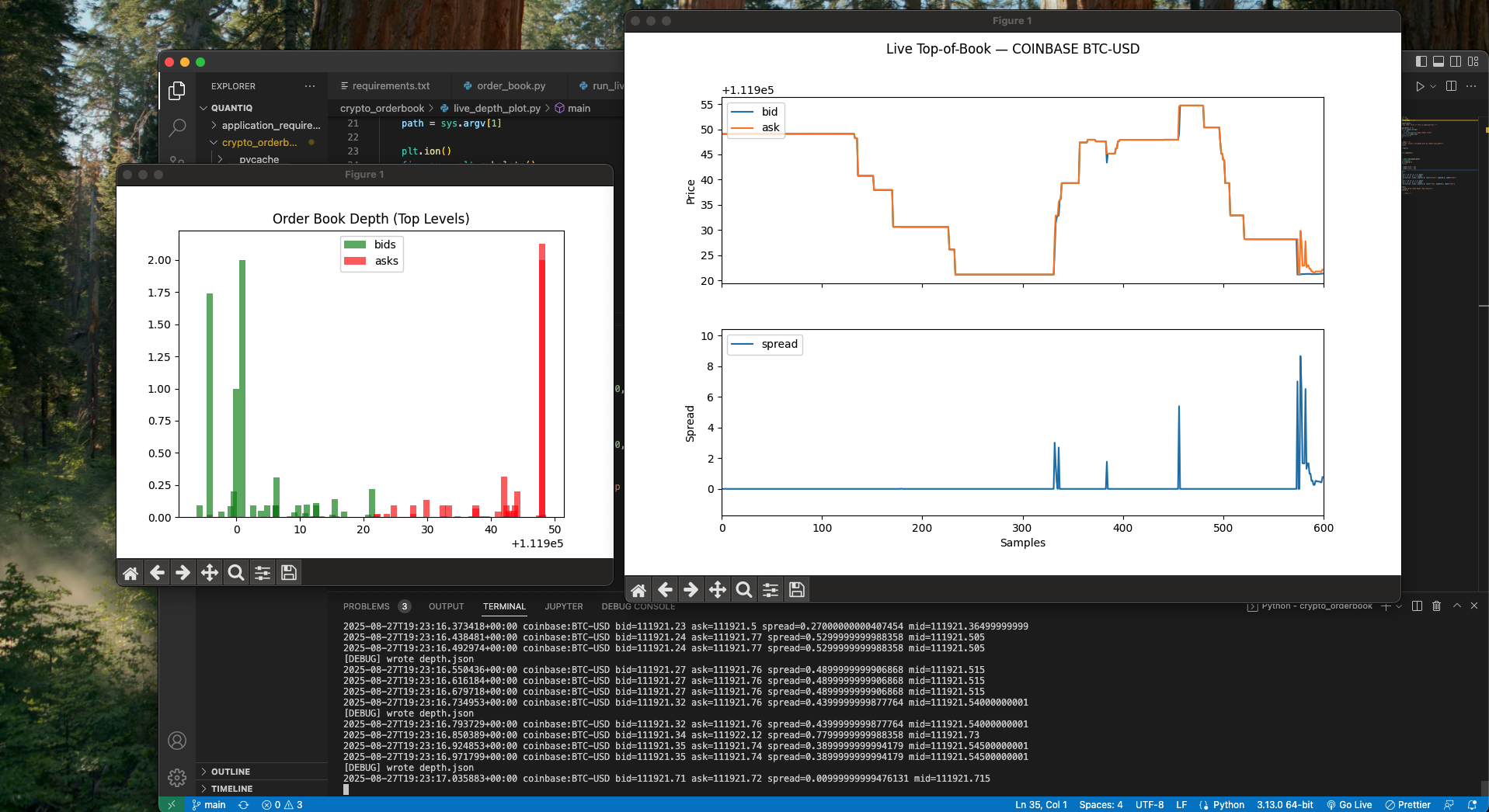Click Home icon in Order Book Depth toolbar
Viewport: 1489px width, 812px height.
[x=130, y=573]
